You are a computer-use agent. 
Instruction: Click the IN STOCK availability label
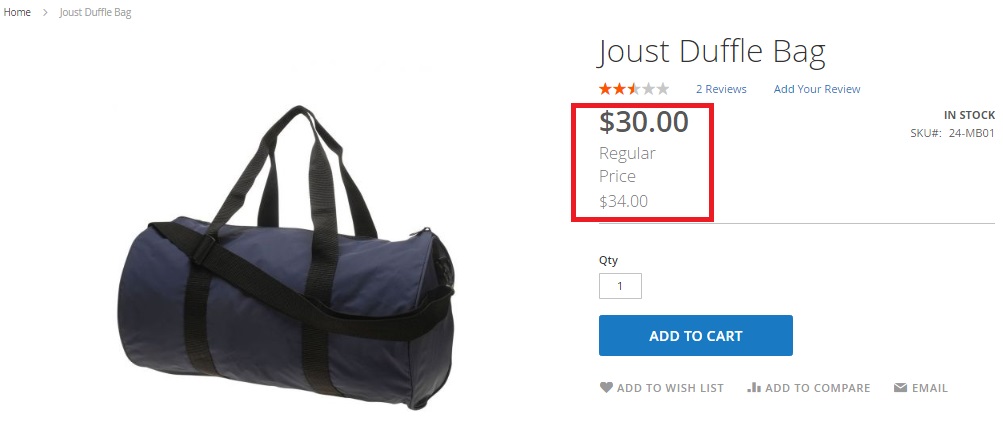click(x=969, y=115)
